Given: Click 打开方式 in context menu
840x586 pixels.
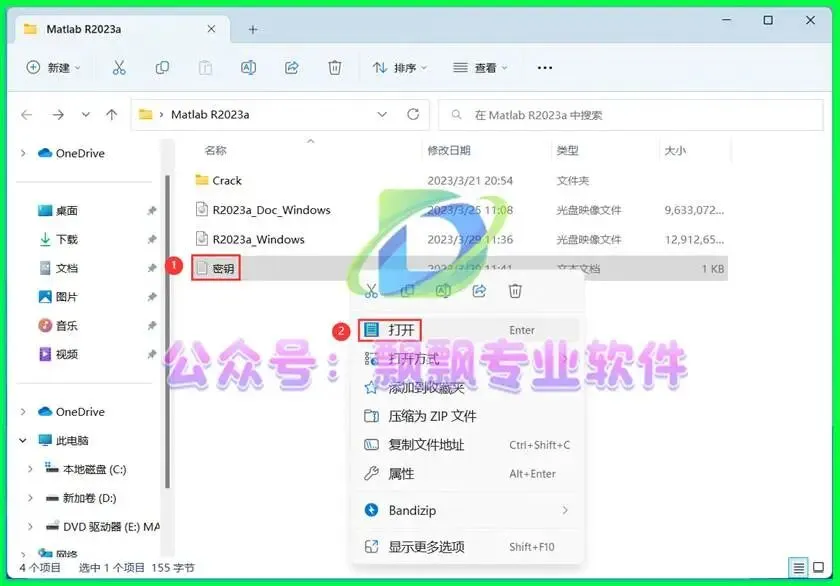Looking at the screenshot, I should click(467, 359).
